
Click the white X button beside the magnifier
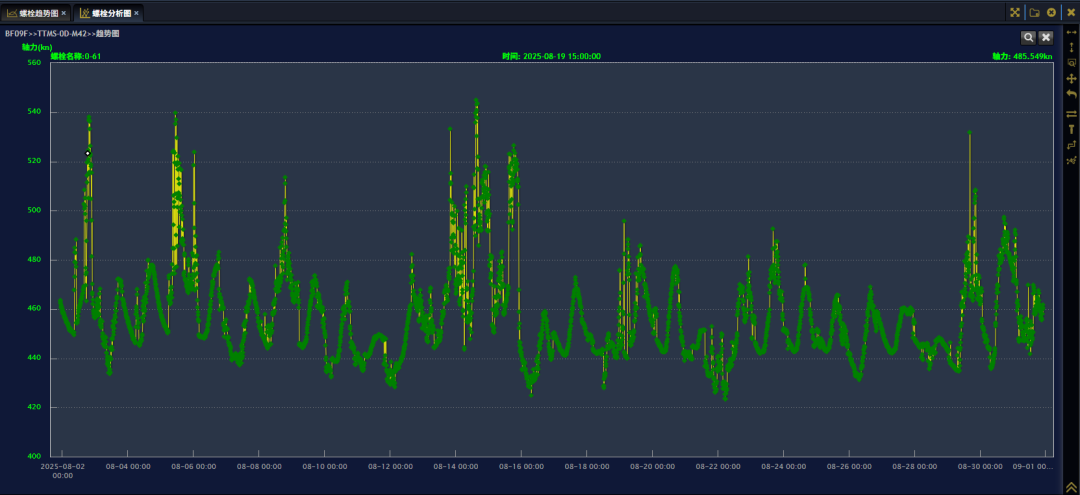coord(1046,37)
